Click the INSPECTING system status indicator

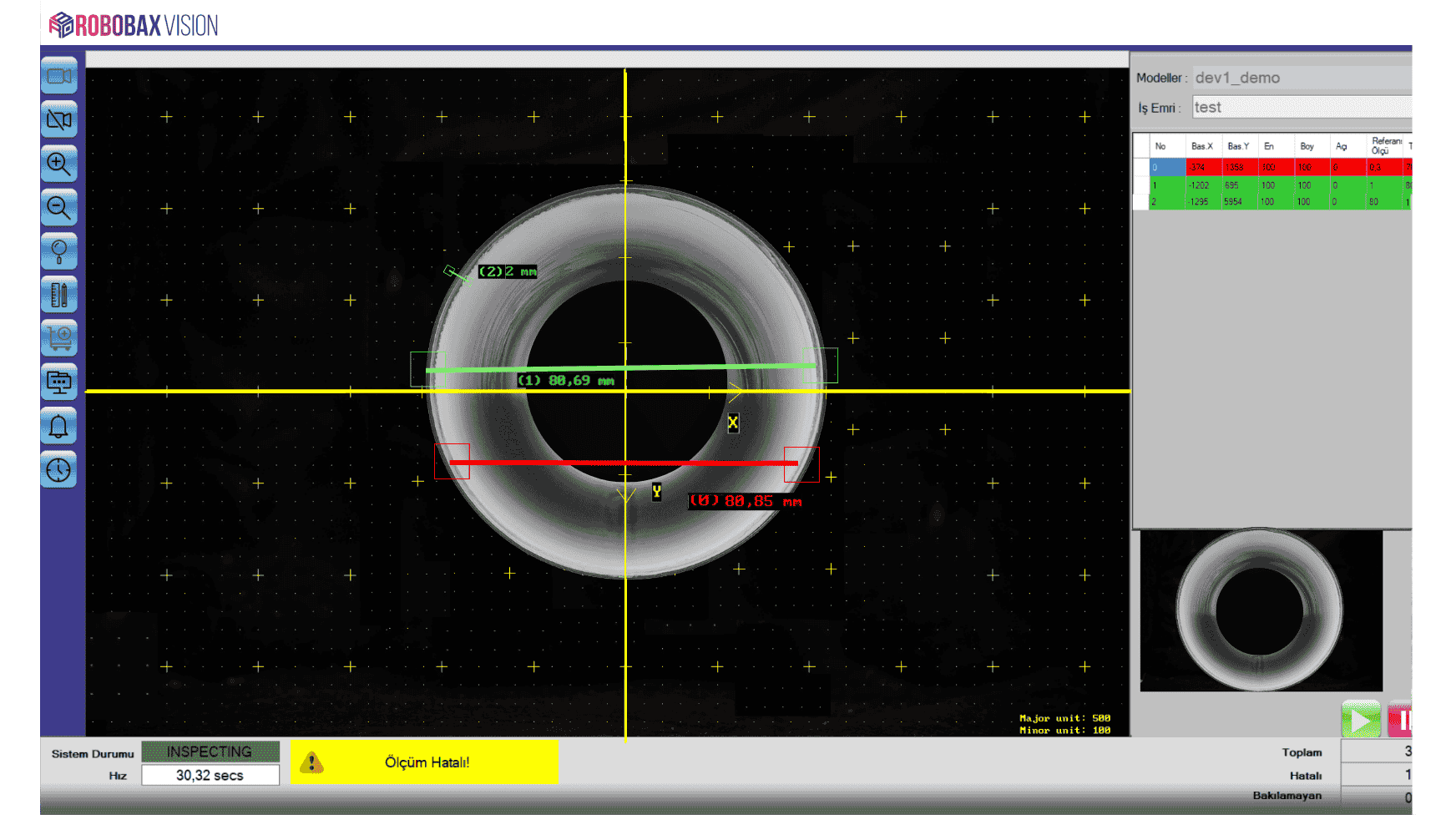pyautogui.click(x=210, y=752)
